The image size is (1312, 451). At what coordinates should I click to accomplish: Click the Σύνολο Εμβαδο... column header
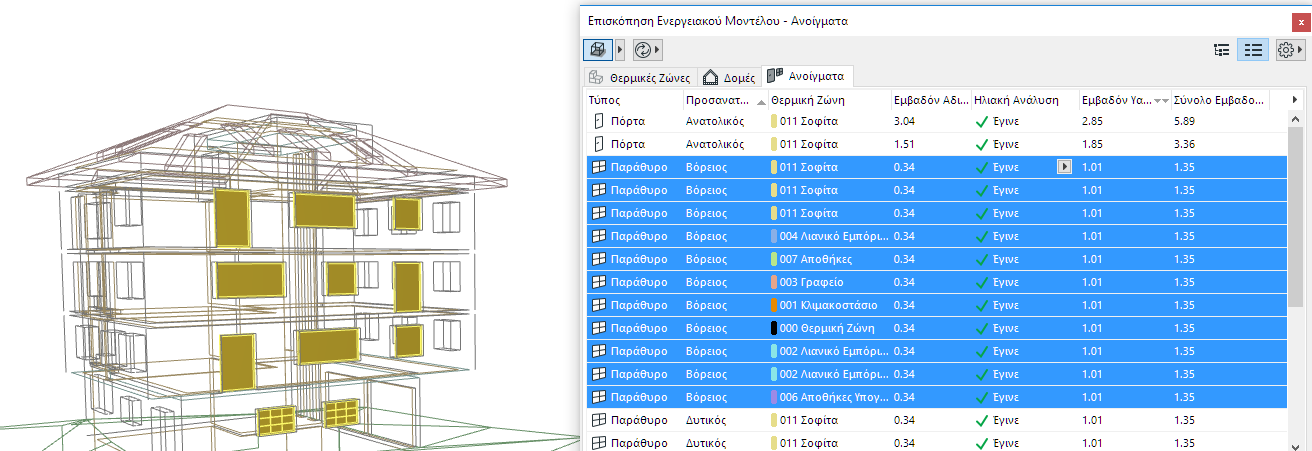pyautogui.click(x=1219, y=100)
